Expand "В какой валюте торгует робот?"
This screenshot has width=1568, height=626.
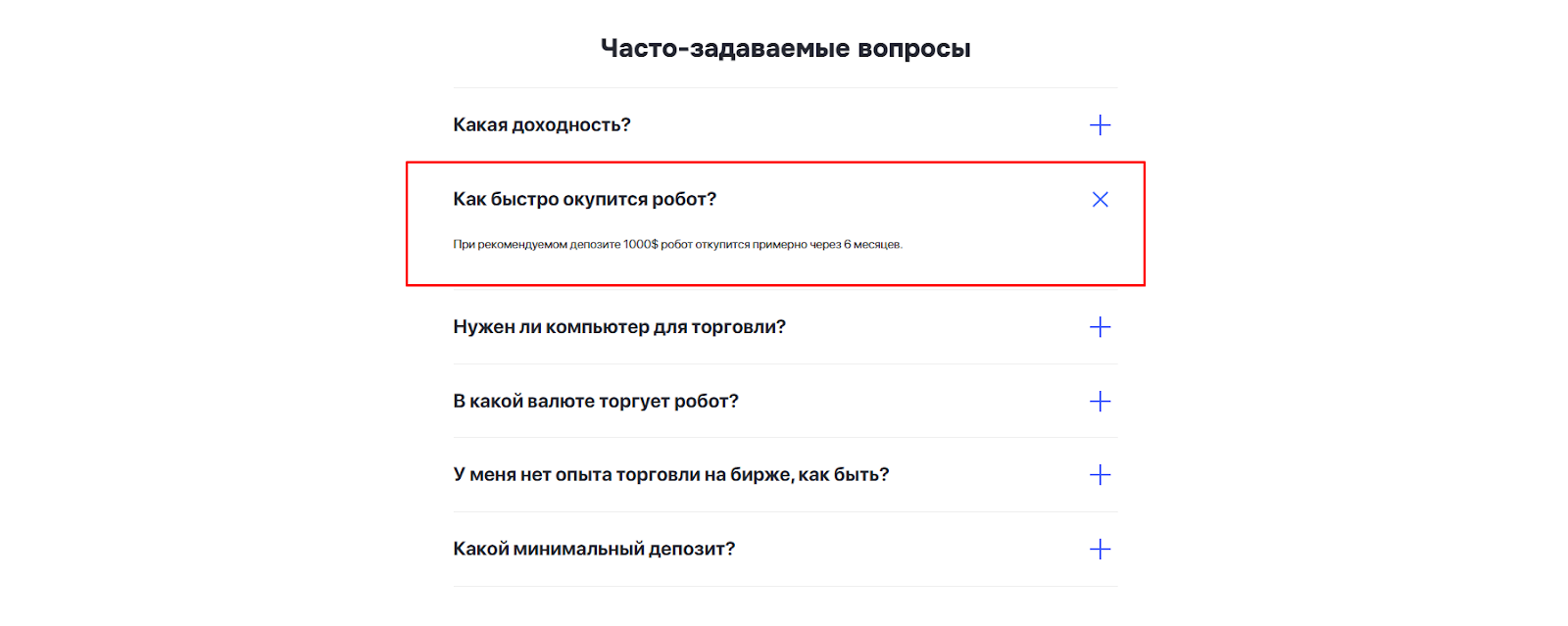click(595, 401)
